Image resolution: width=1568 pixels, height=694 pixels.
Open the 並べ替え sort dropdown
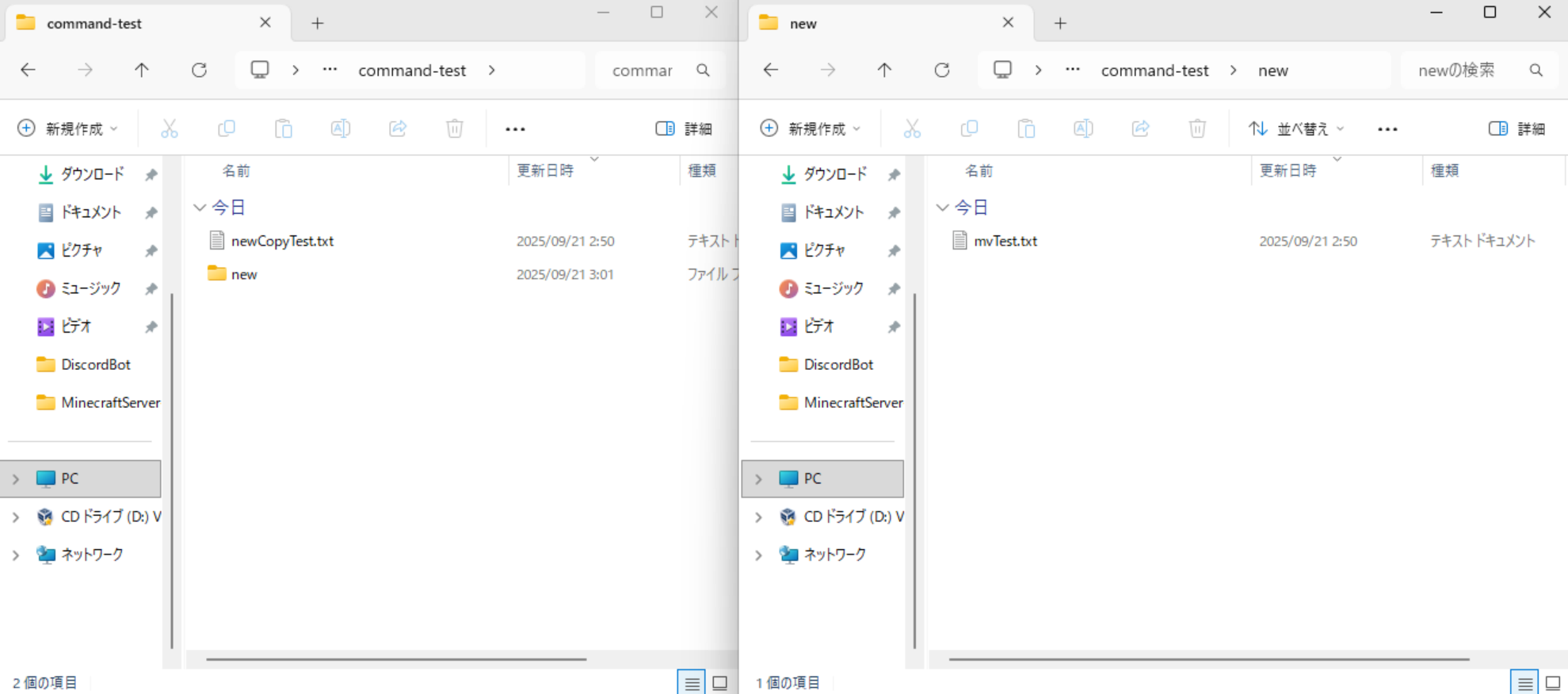(x=1296, y=128)
